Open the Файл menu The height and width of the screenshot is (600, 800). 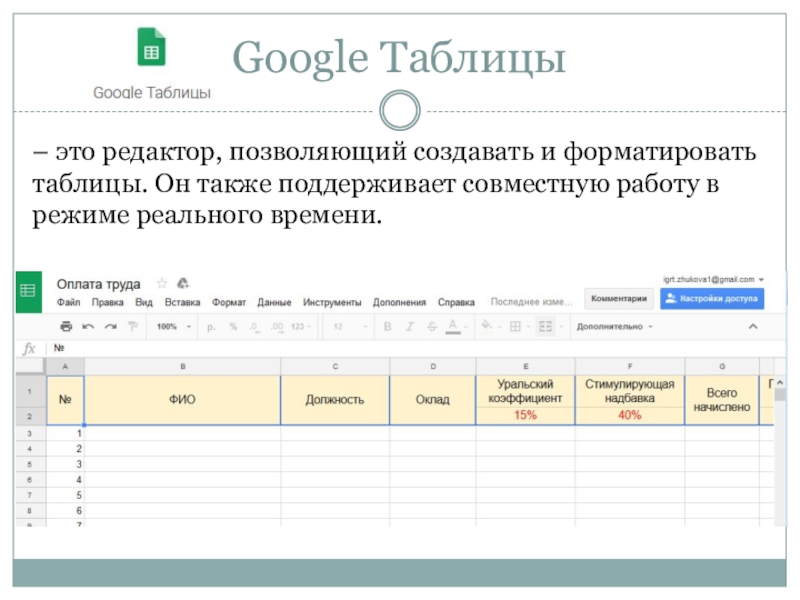tap(69, 302)
